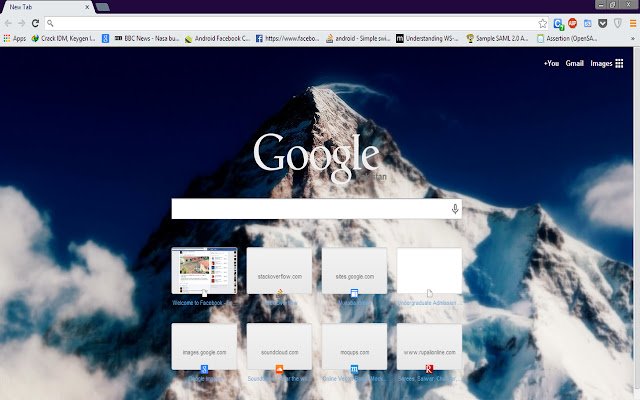
Task: Reload the page
Action: coord(36,23)
